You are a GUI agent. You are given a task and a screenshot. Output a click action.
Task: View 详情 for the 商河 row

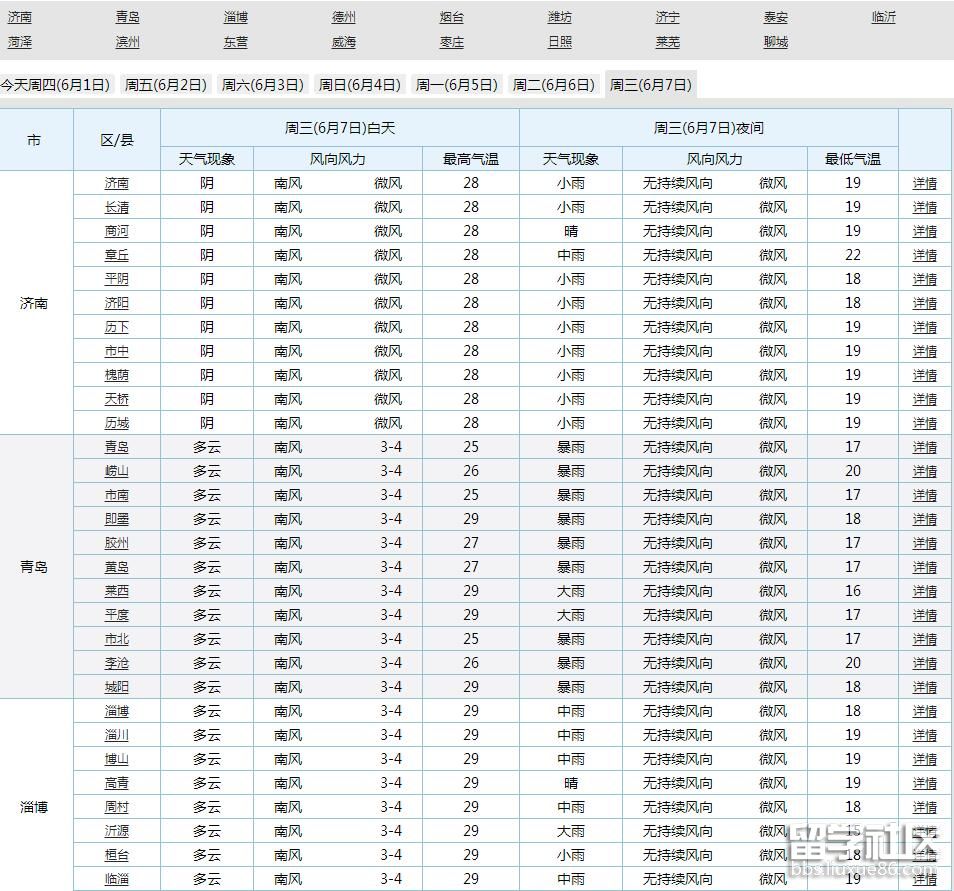[925, 231]
